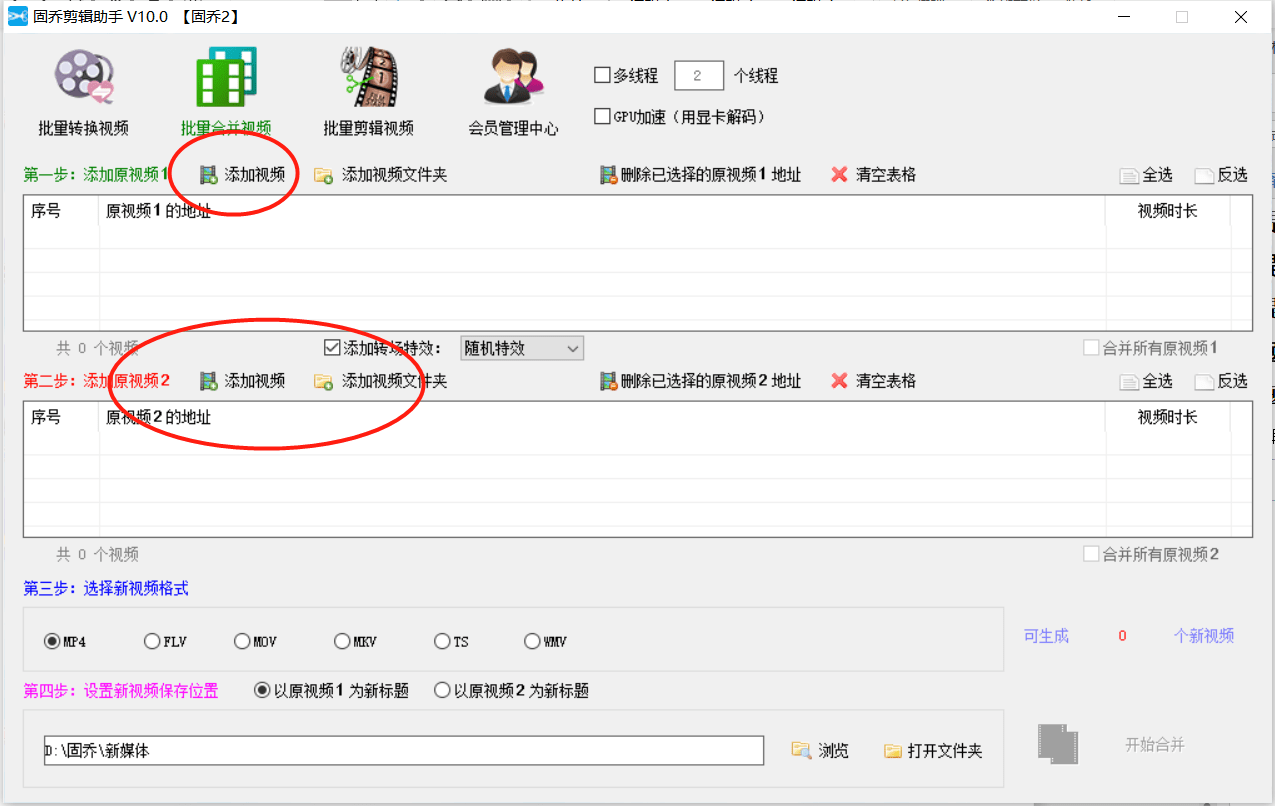1275x806 pixels.
Task: Toggle GPU加速 checkbox
Action: point(602,117)
